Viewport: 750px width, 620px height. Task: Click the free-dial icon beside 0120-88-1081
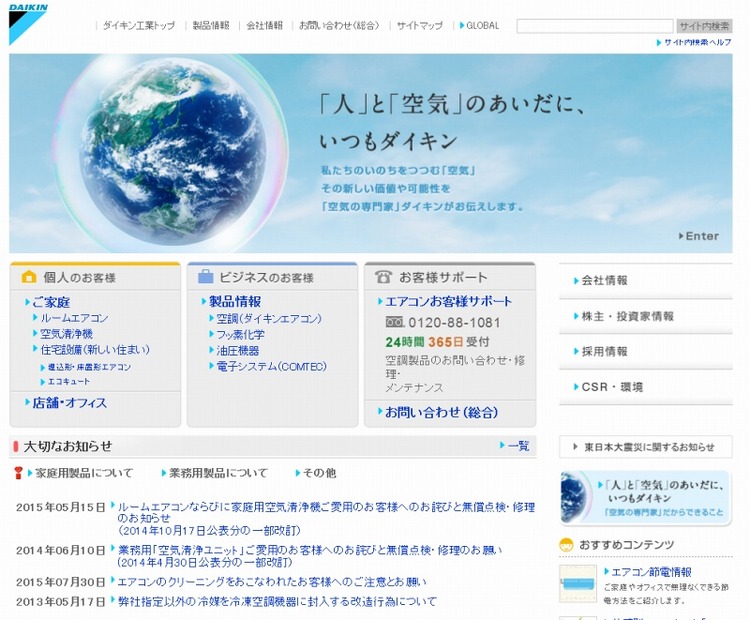(395, 322)
